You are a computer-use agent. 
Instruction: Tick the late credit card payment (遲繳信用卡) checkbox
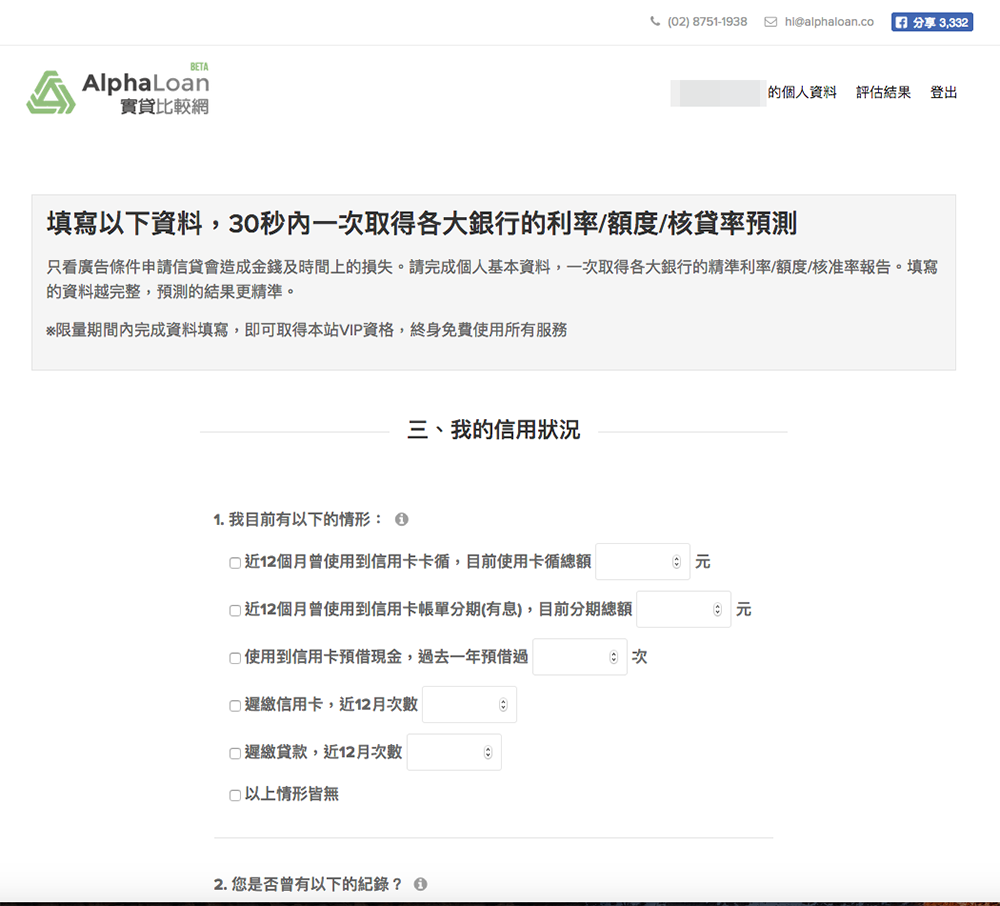pyautogui.click(x=235, y=706)
